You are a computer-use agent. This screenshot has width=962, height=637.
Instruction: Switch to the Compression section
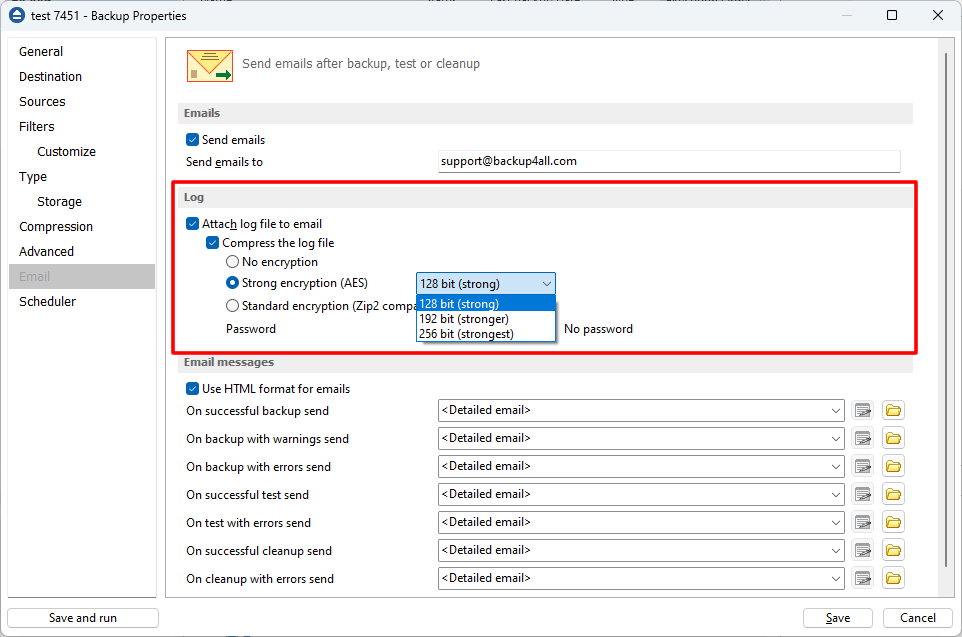(55, 226)
